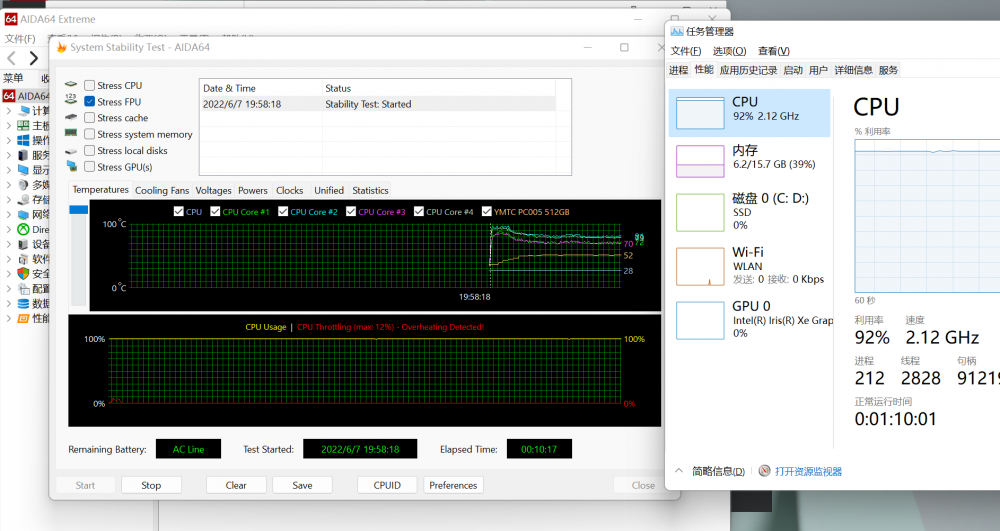Expand the 显示 tree node arrow
The height and width of the screenshot is (531, 1000).
click(9, 170)
